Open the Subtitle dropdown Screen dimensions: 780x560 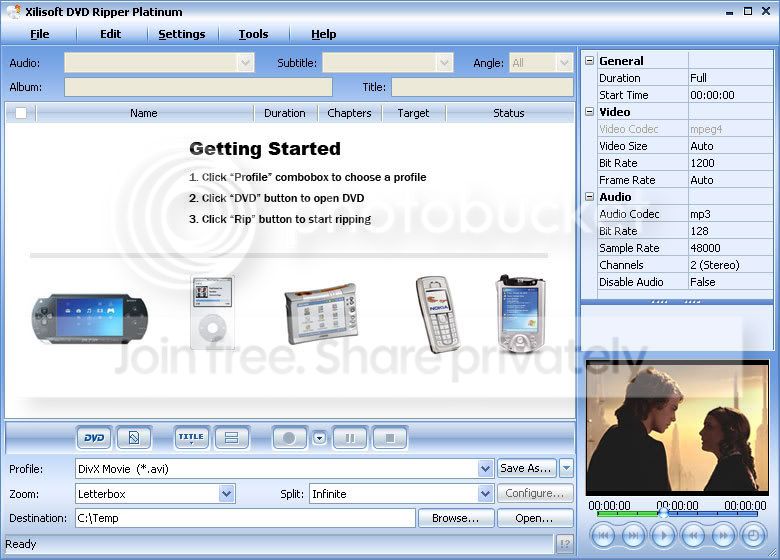(x=444, y=63)
